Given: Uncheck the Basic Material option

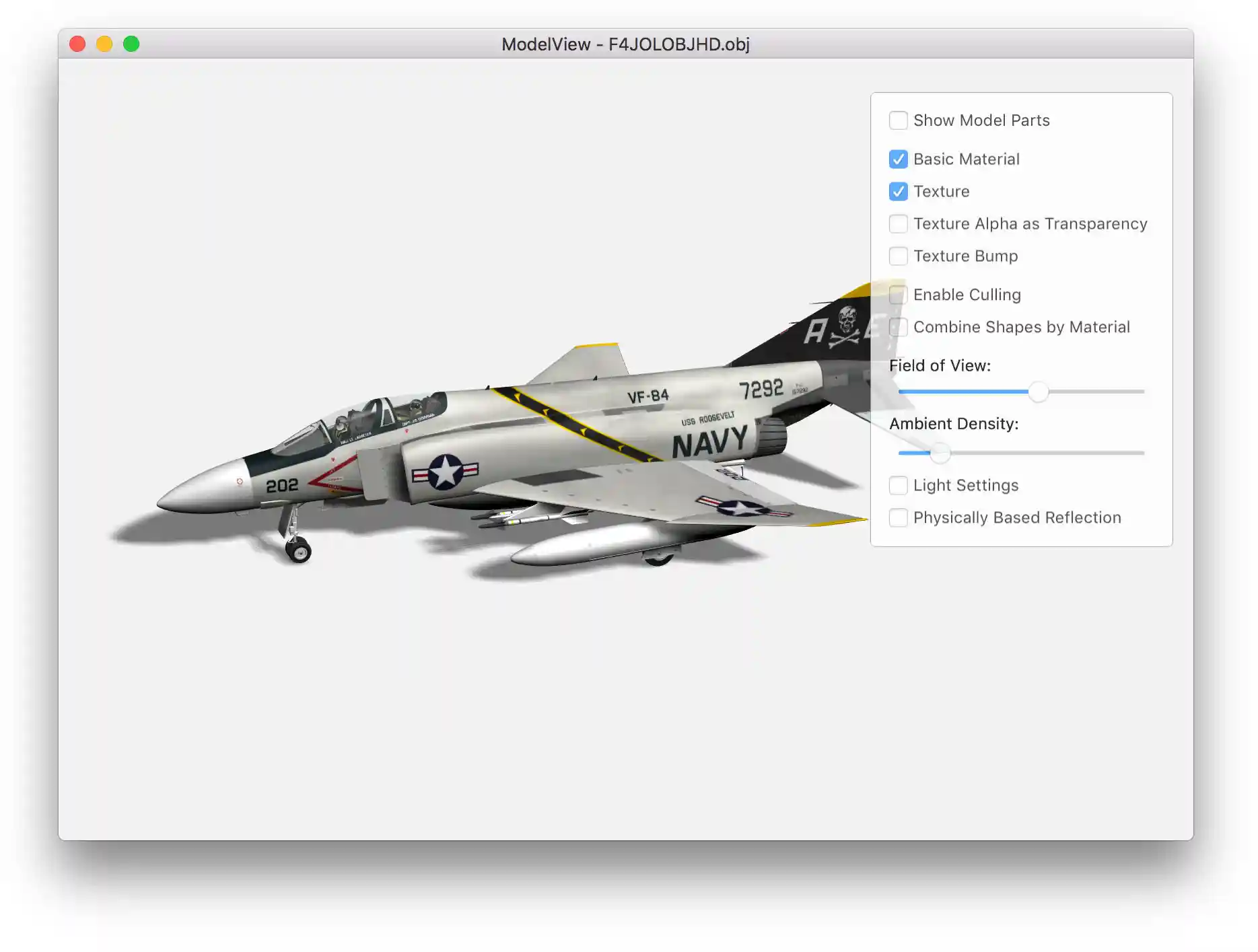Looking at the screenshot, I should pyautogui.click(x=898, y=159).
